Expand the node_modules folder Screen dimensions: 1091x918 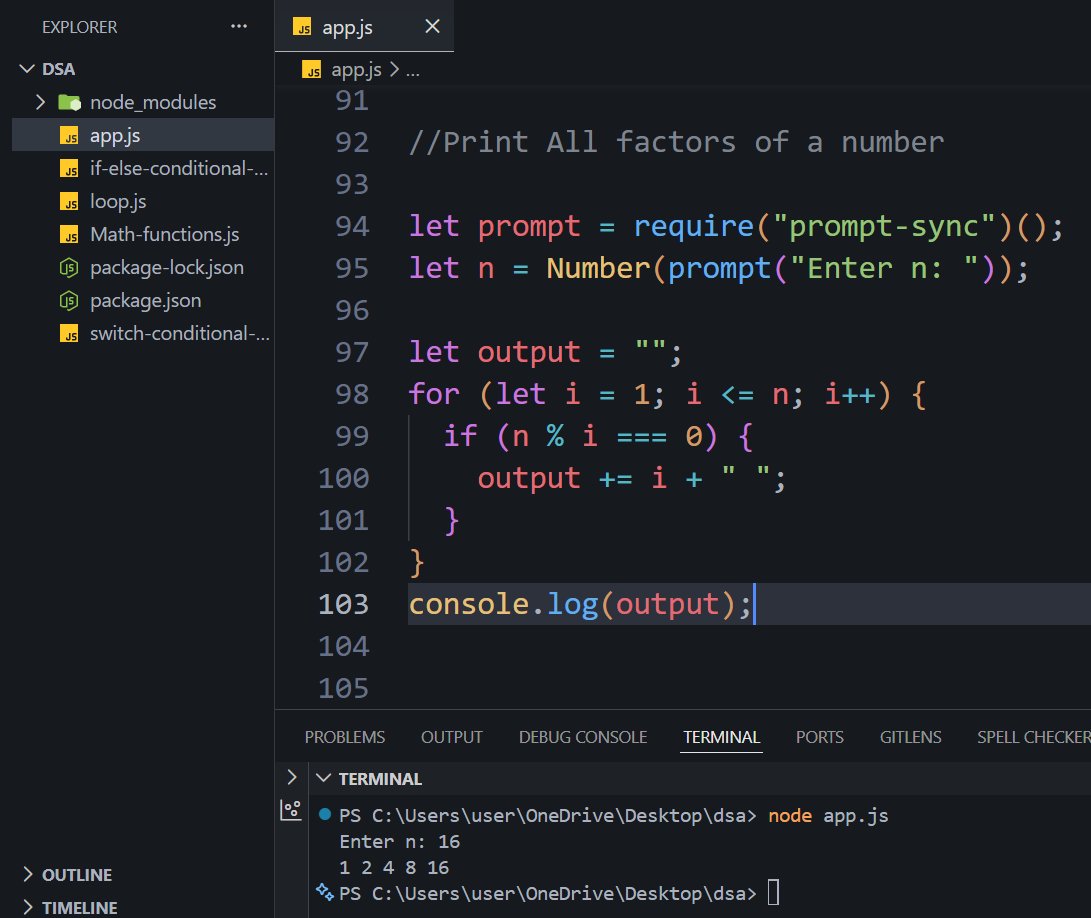(40, 102)
